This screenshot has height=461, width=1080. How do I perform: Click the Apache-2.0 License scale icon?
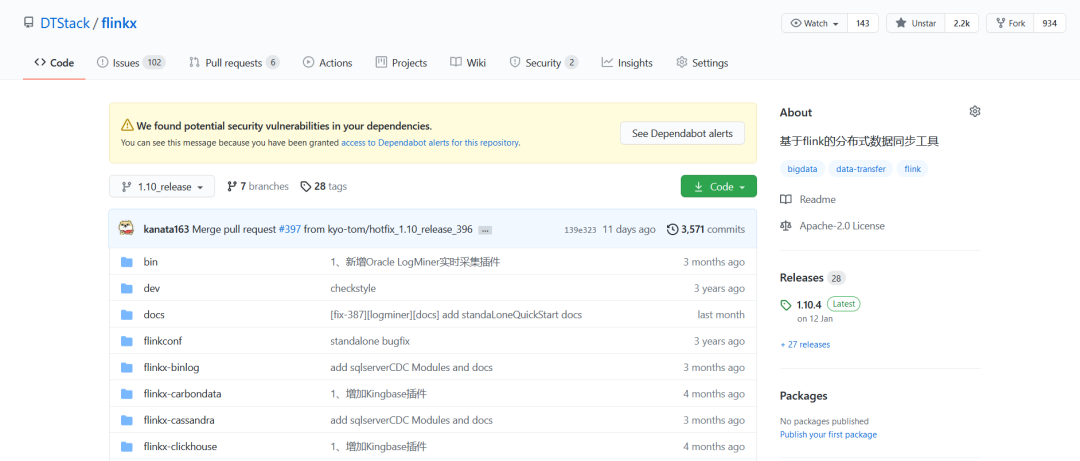pos(786,226)
